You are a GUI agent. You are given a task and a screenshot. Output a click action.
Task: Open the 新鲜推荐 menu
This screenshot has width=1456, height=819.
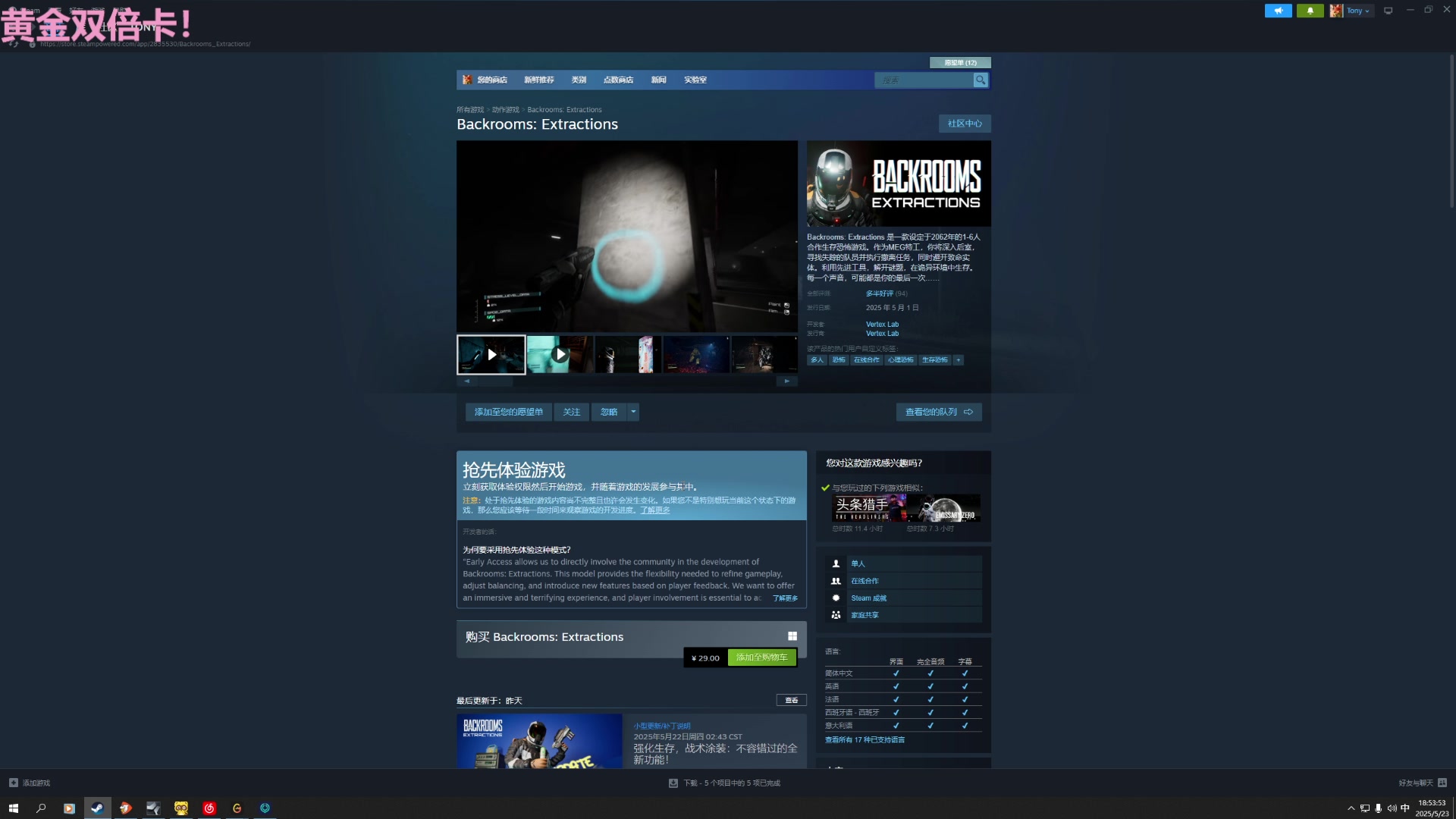click(538, 80)
